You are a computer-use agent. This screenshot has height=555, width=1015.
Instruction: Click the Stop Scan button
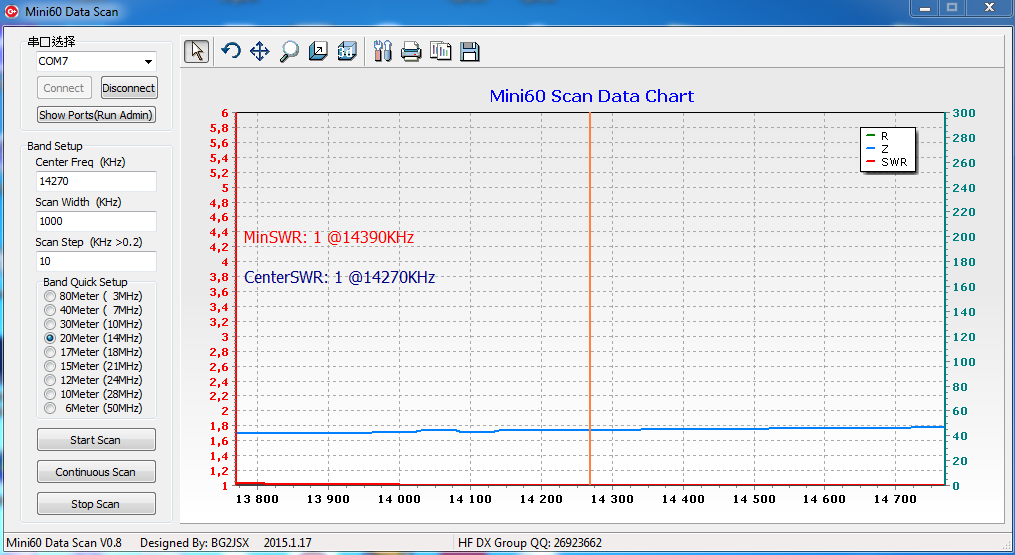tap(96, 504)
